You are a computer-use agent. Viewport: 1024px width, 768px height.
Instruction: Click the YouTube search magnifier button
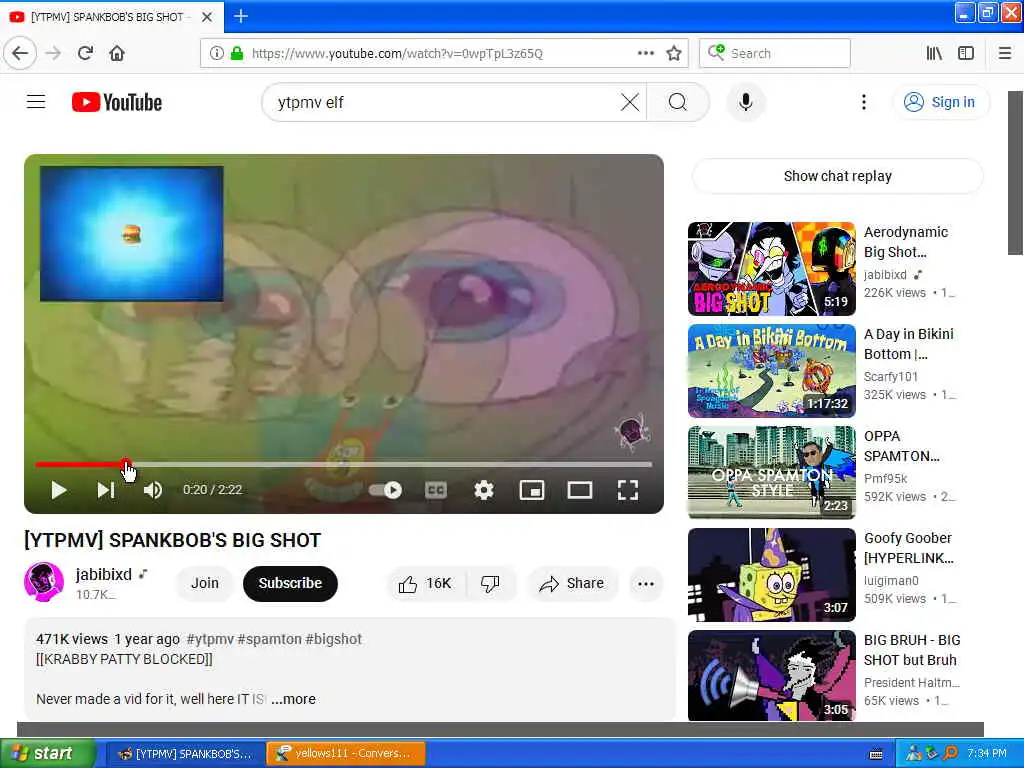pos(678,102)
